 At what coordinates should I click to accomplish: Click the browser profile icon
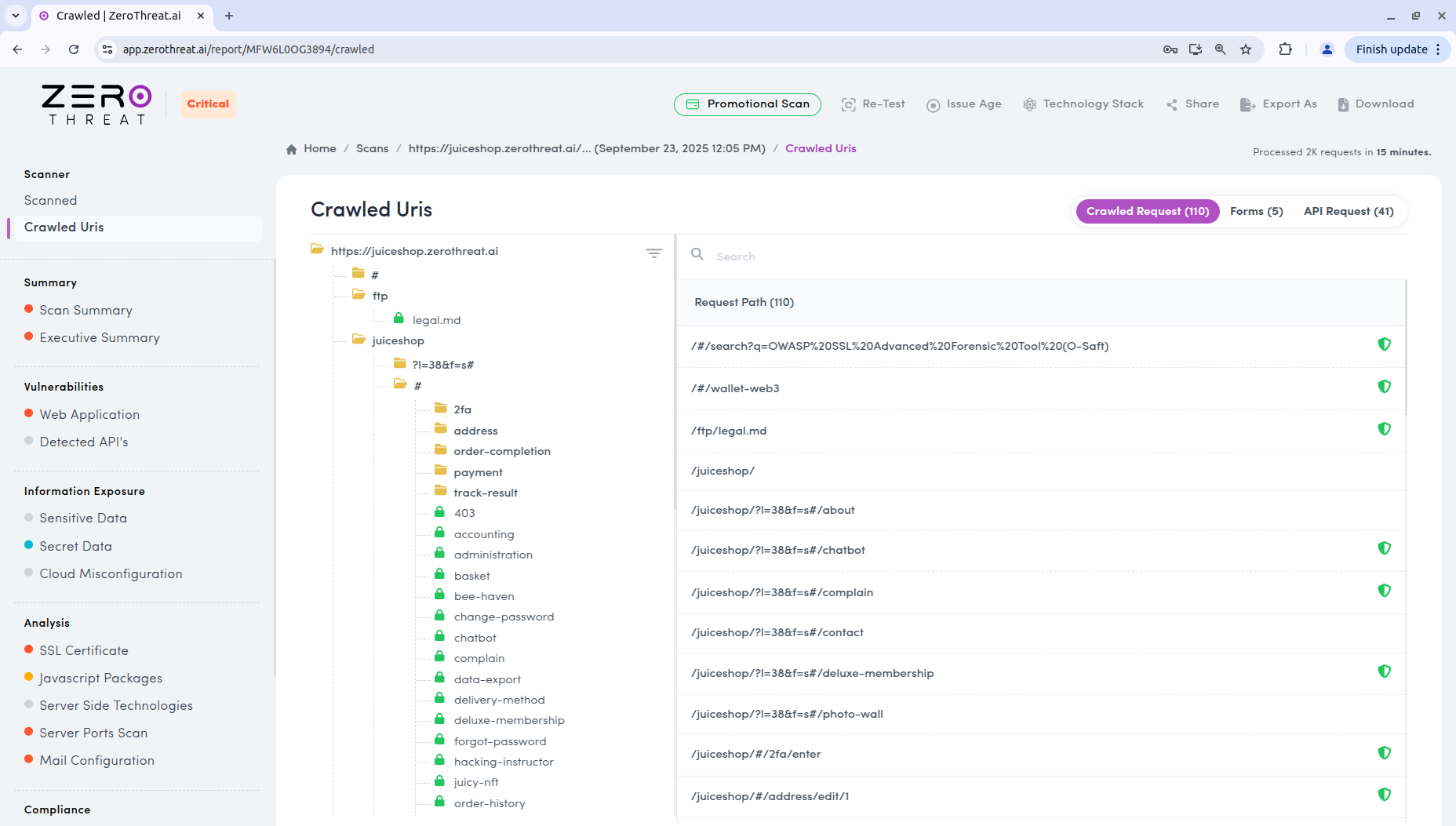tap(1327, 49)
